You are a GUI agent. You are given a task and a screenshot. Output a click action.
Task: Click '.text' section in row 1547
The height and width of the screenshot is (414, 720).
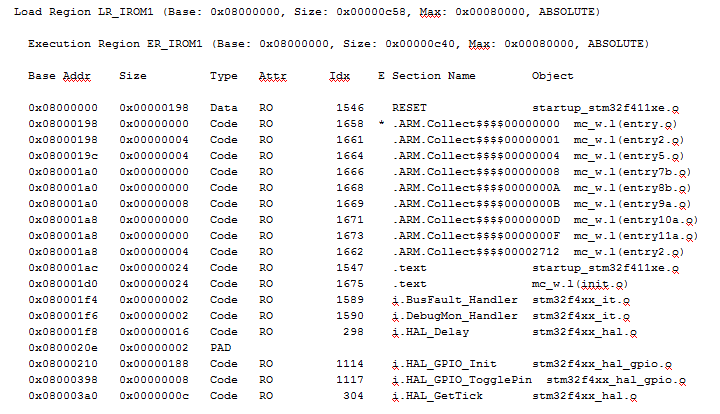(409, 268)
